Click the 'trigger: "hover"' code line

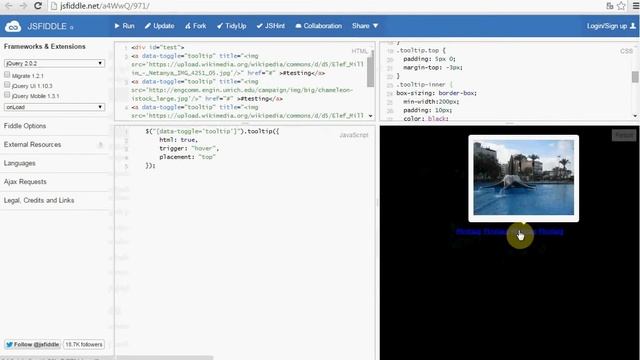[189, 148]
